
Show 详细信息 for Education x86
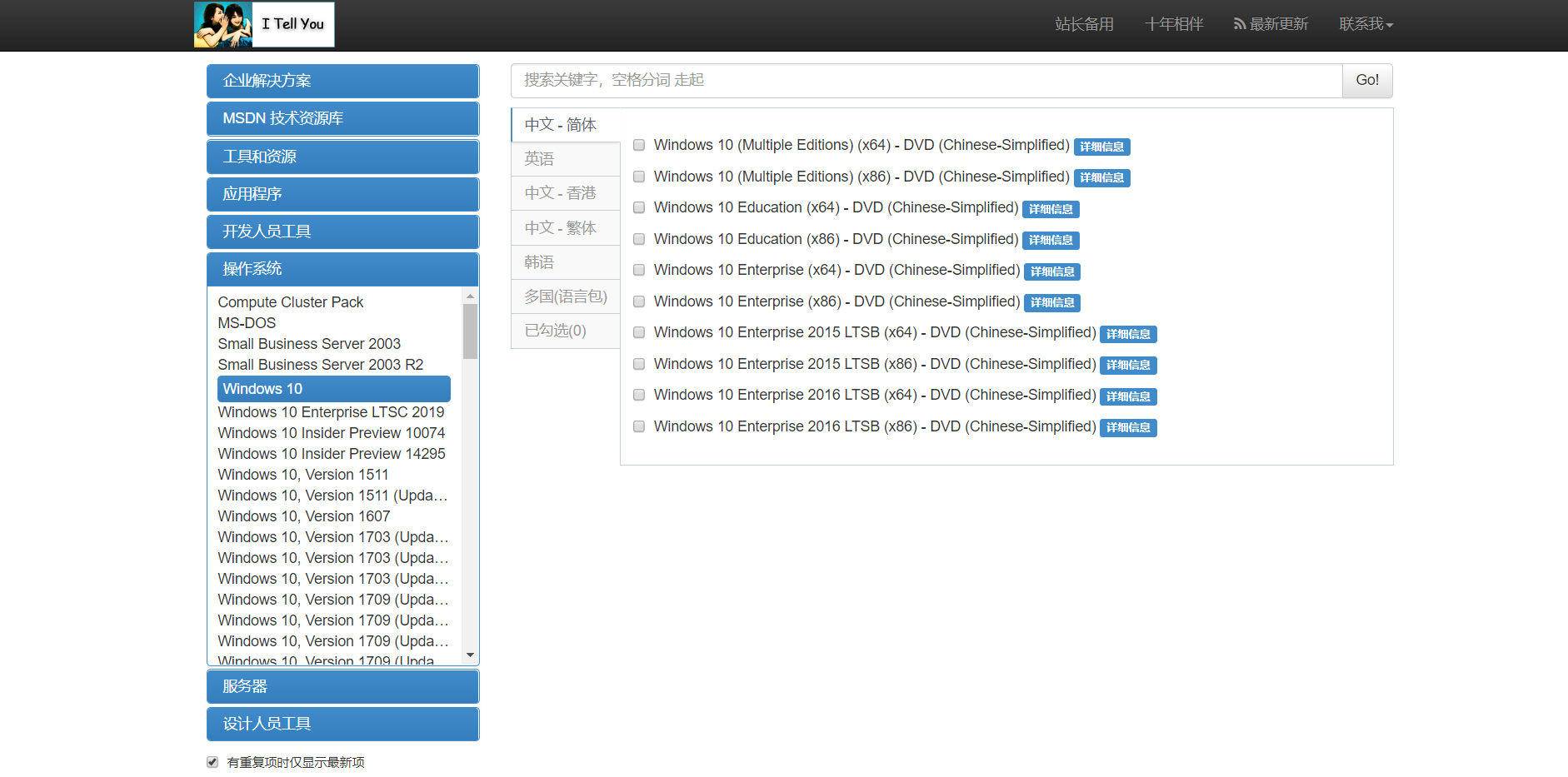pos(1051,240)
